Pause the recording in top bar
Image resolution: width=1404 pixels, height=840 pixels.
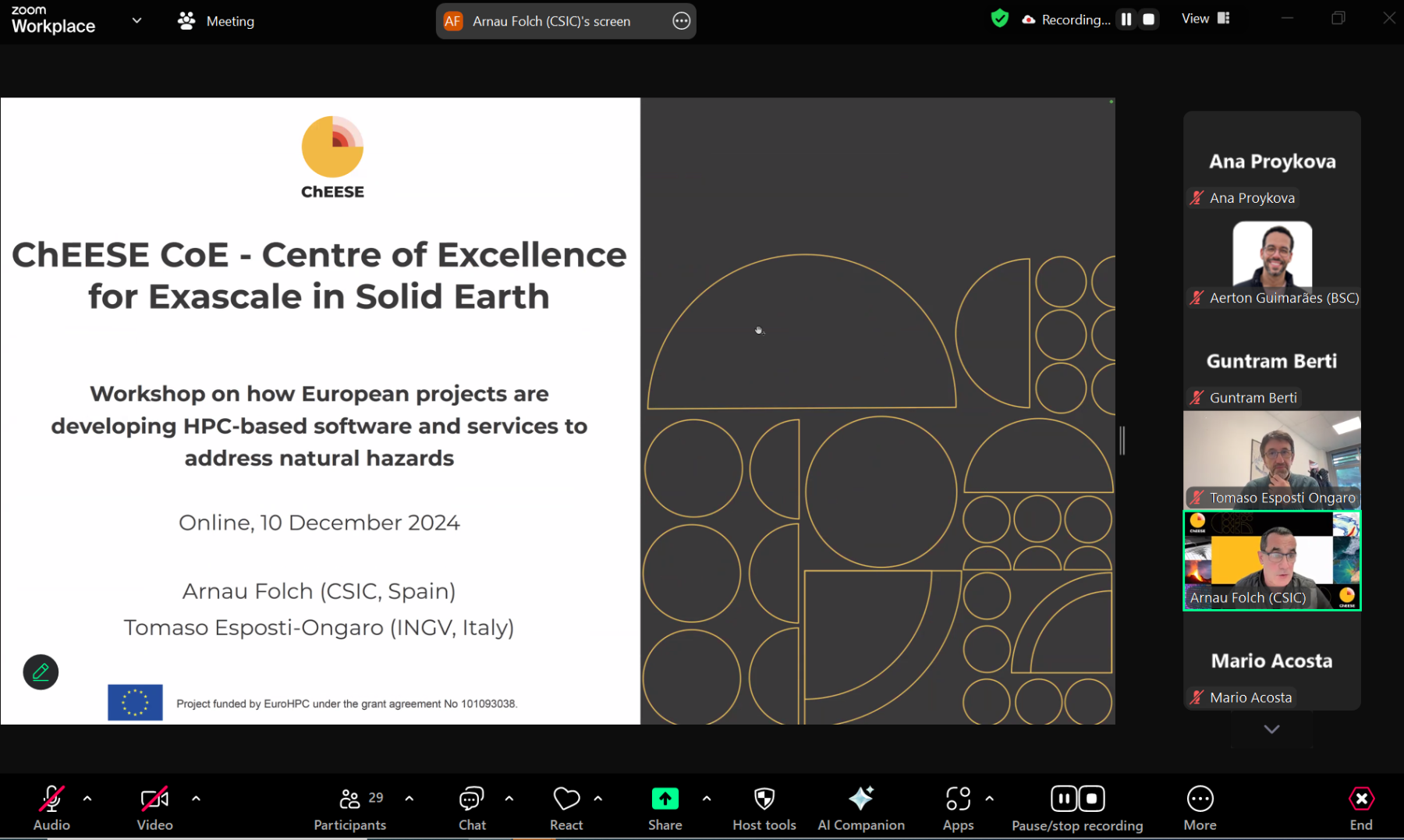click(1126, 19)
